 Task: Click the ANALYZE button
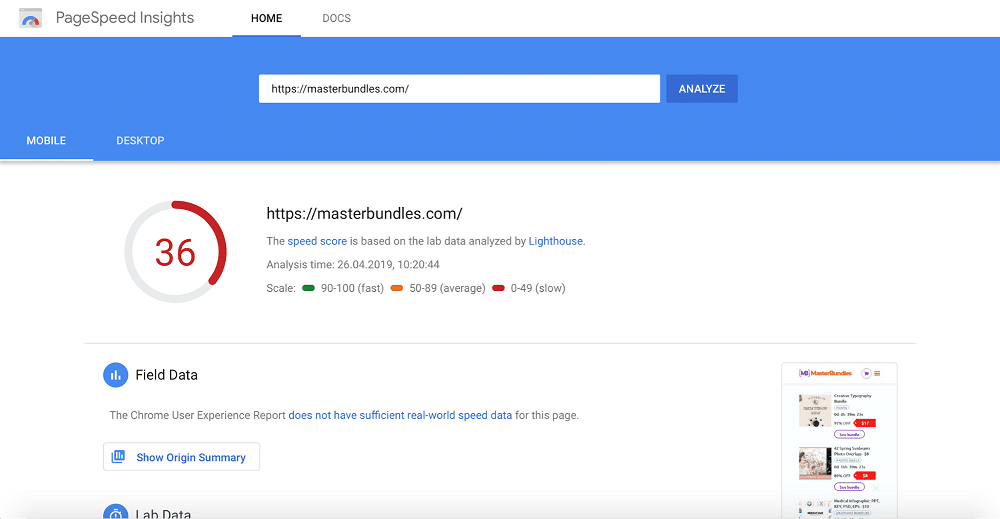point(702,89)
